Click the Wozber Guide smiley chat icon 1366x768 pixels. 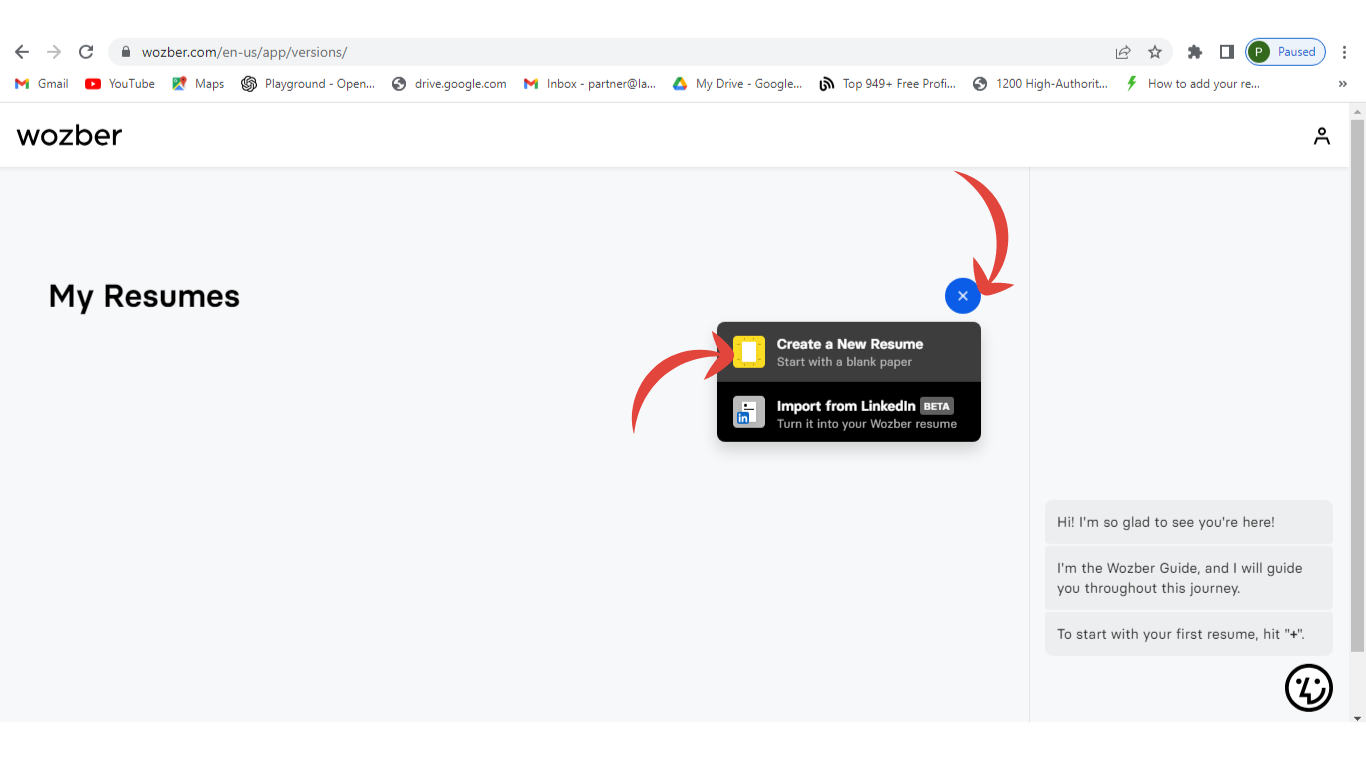1308,687
